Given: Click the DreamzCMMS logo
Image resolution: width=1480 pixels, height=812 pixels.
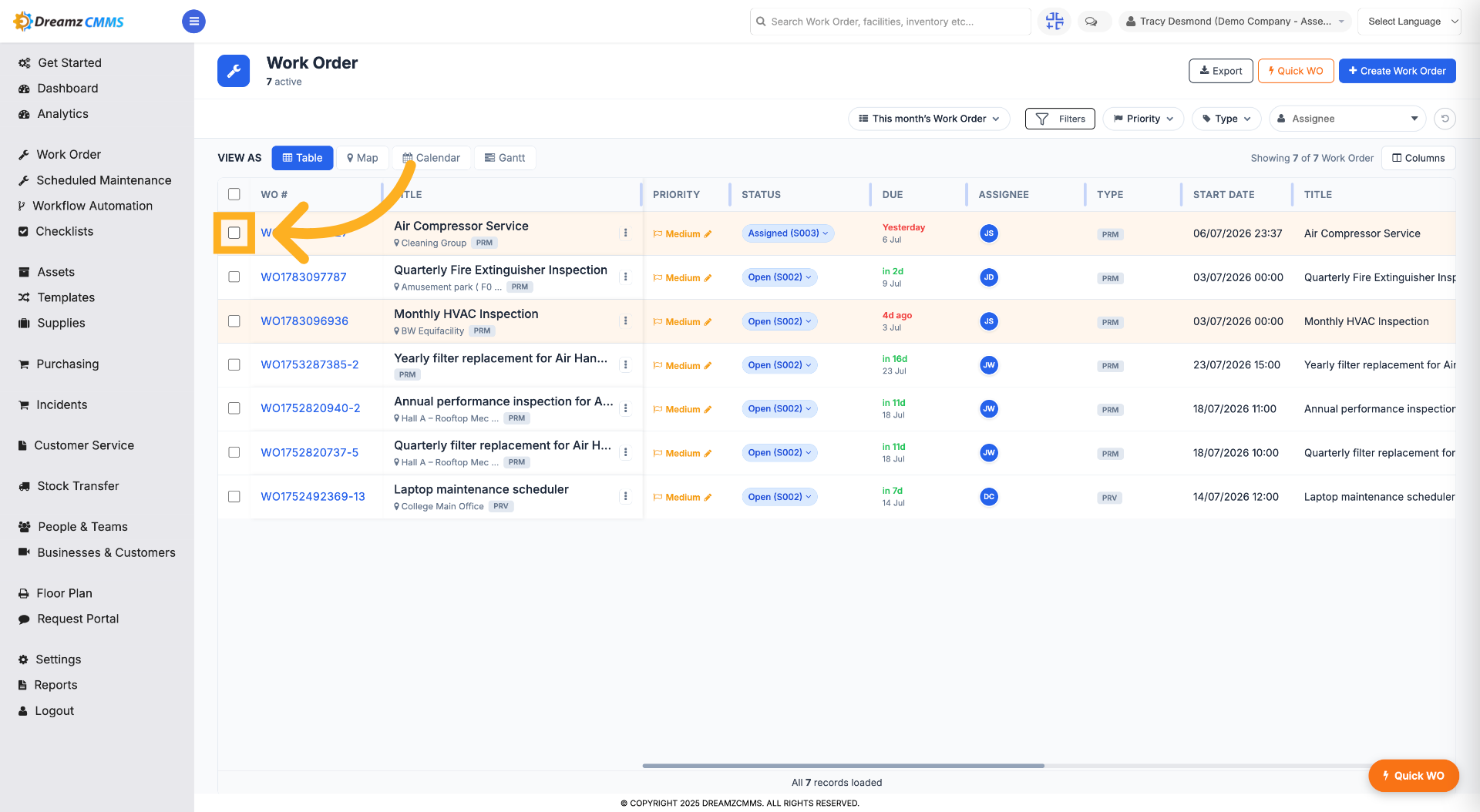Looking at the screenshot, I should [69, 22].
